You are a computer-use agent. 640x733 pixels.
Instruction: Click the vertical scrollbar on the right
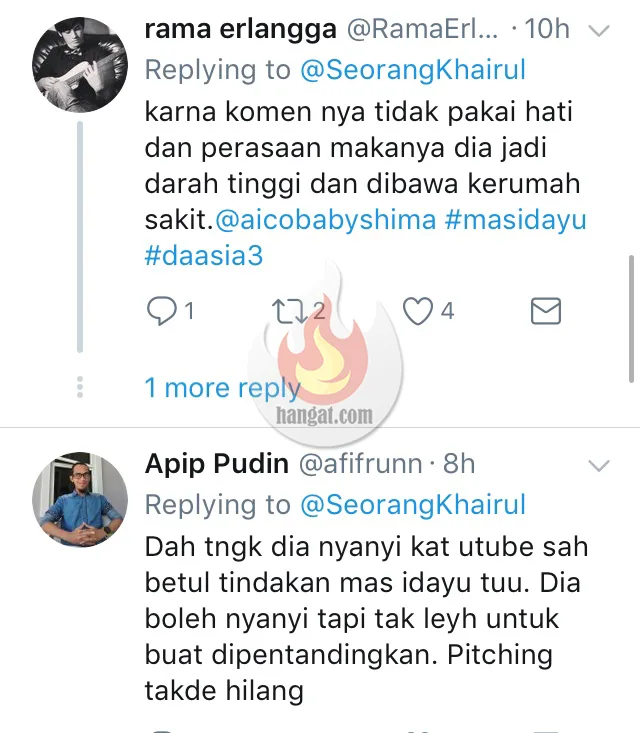coord(632,319)
